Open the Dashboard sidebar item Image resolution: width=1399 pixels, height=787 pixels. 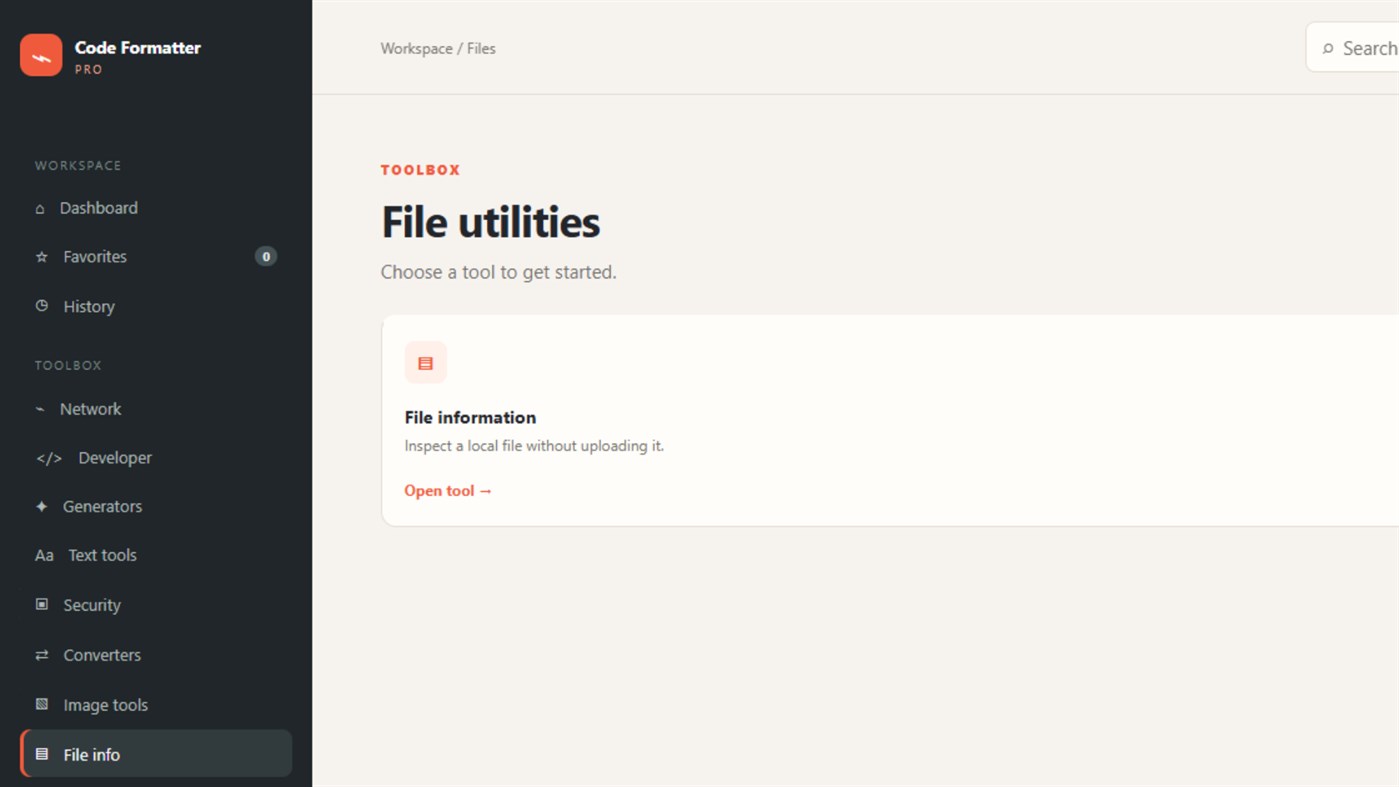click(x=156, y=208)
